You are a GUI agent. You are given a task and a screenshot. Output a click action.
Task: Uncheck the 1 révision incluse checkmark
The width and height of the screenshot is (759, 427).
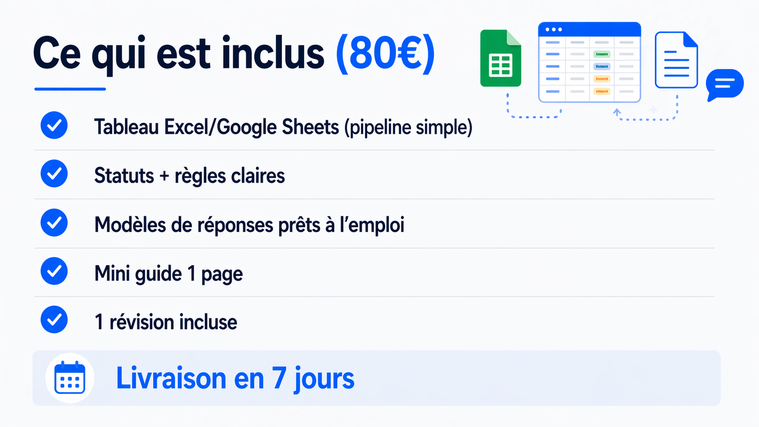click(53, 320)
